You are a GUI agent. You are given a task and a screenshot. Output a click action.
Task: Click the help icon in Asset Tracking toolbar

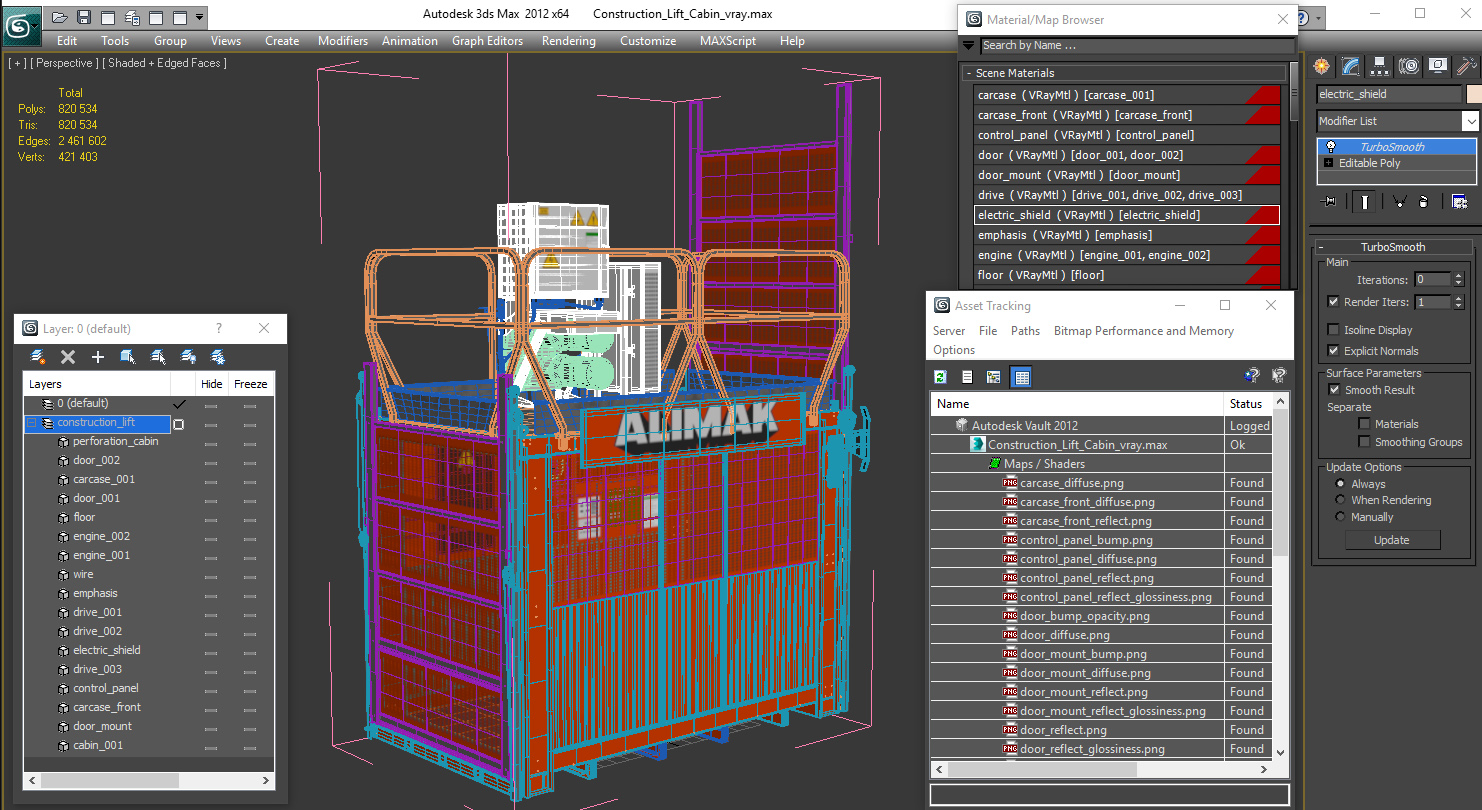1251,376
